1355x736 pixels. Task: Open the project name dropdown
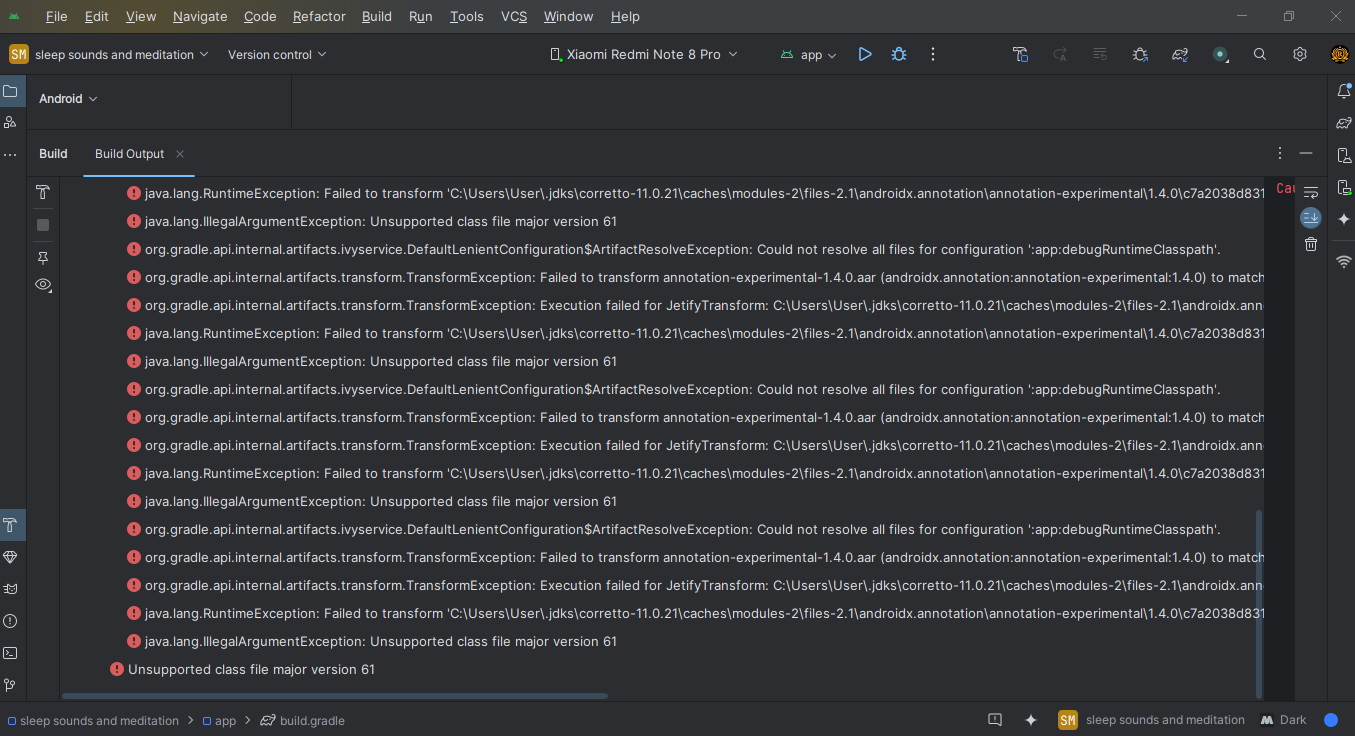pos(110,54)
